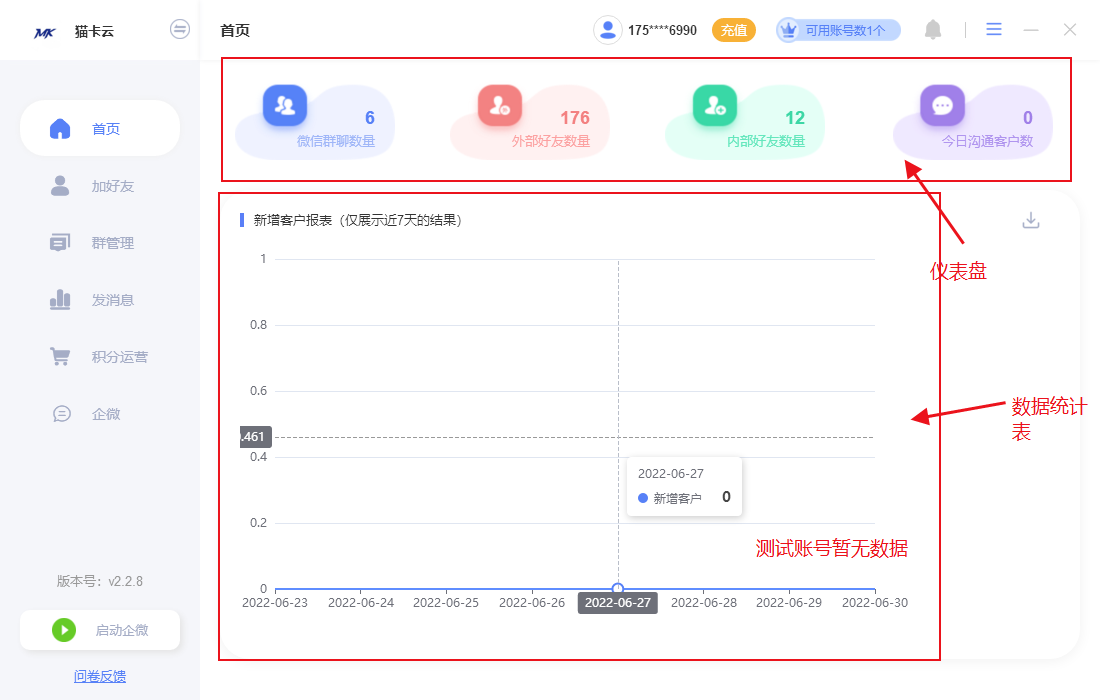1100x700 pixels.
Task: Open the 可用账号数1个 badge
Action: [839, 30]
